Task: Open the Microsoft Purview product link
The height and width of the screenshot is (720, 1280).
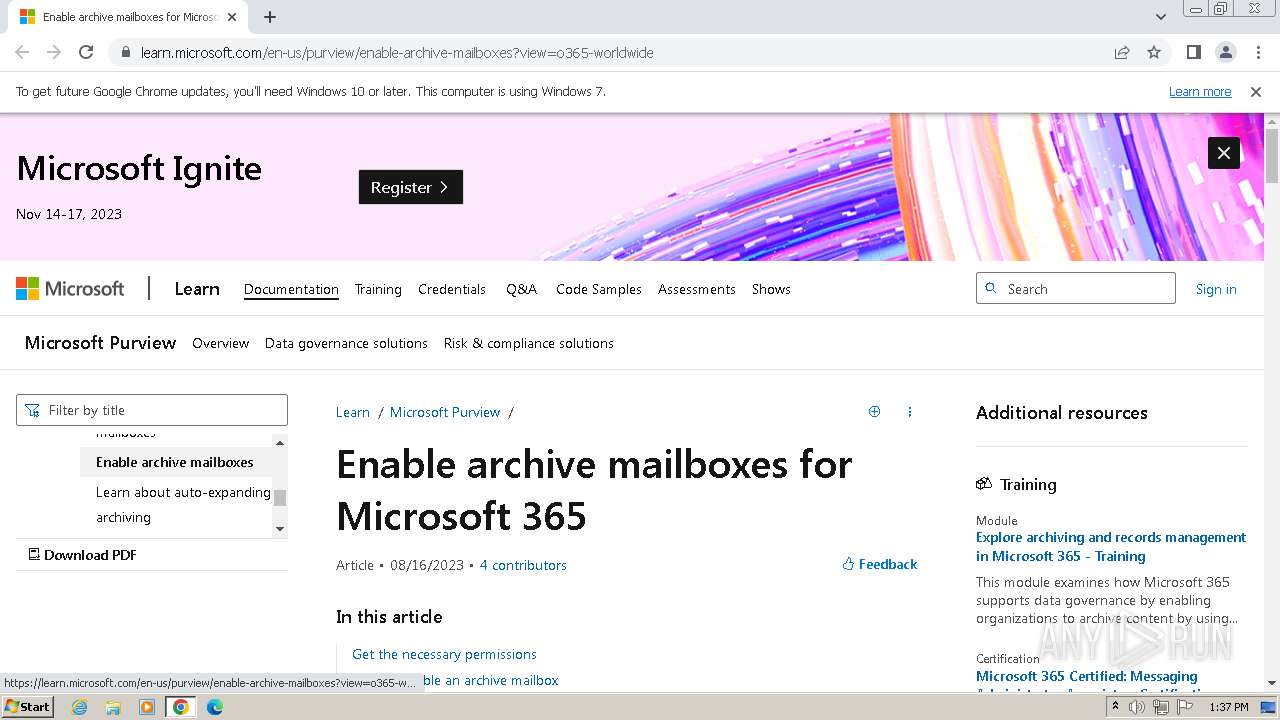Action: click(x=100, y=343)
